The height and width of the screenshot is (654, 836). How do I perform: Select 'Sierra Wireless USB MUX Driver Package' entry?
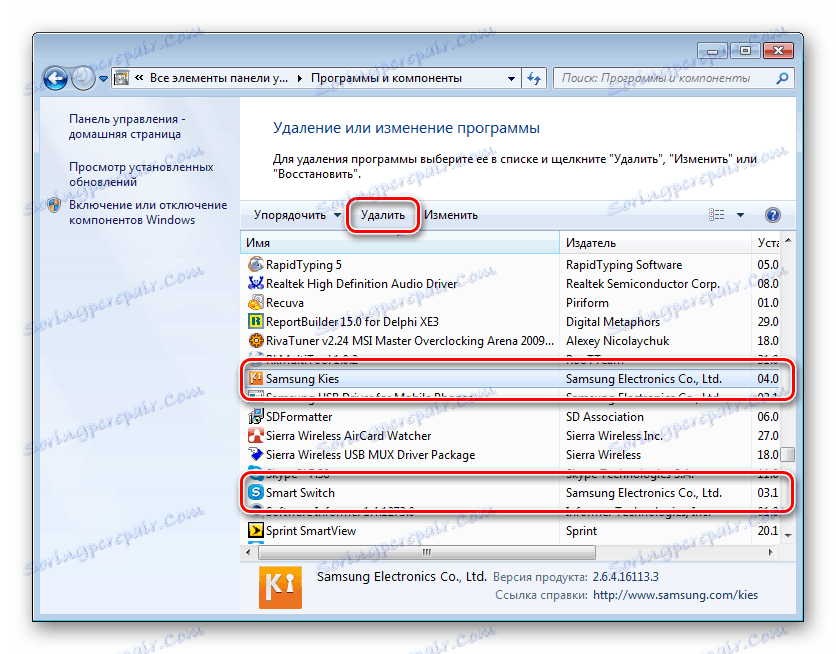(371, 455)
